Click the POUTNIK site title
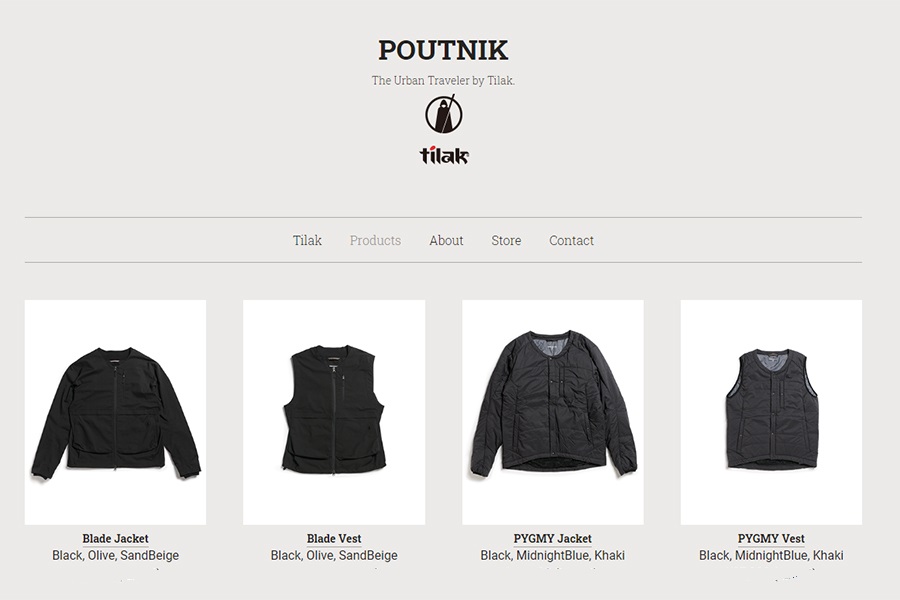The image size is (900, 600). click(x=443, y=50)
